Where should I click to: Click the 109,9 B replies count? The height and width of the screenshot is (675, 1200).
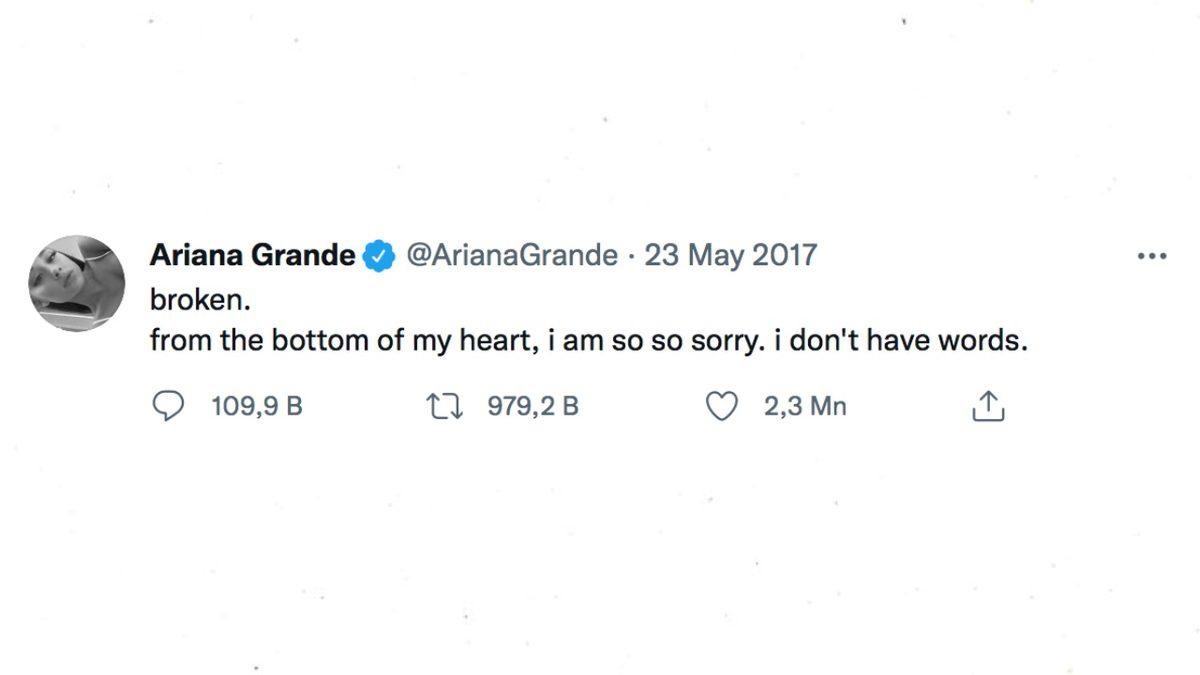coord(257,406)
